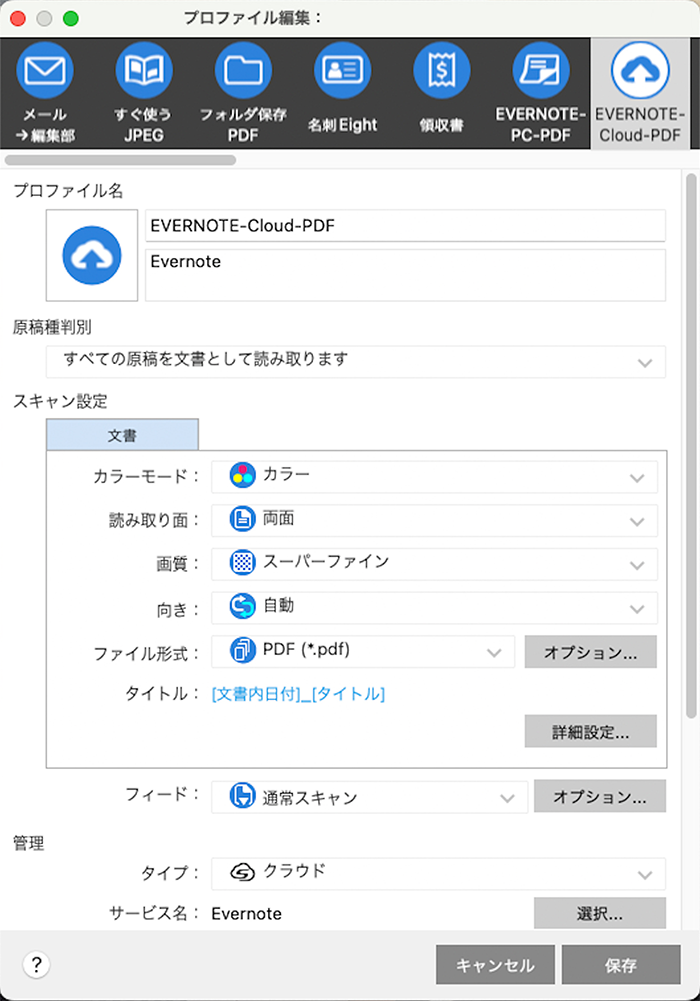Select the 名刺Eight business card profile icon
Screen dimensions: 700x1001
tap(341, 70)
